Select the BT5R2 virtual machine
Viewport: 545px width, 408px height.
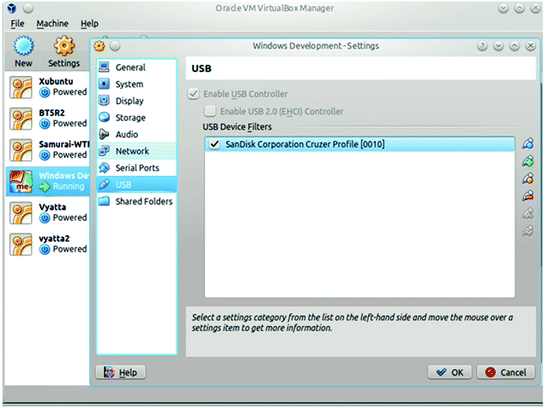[x=48, y=118]
